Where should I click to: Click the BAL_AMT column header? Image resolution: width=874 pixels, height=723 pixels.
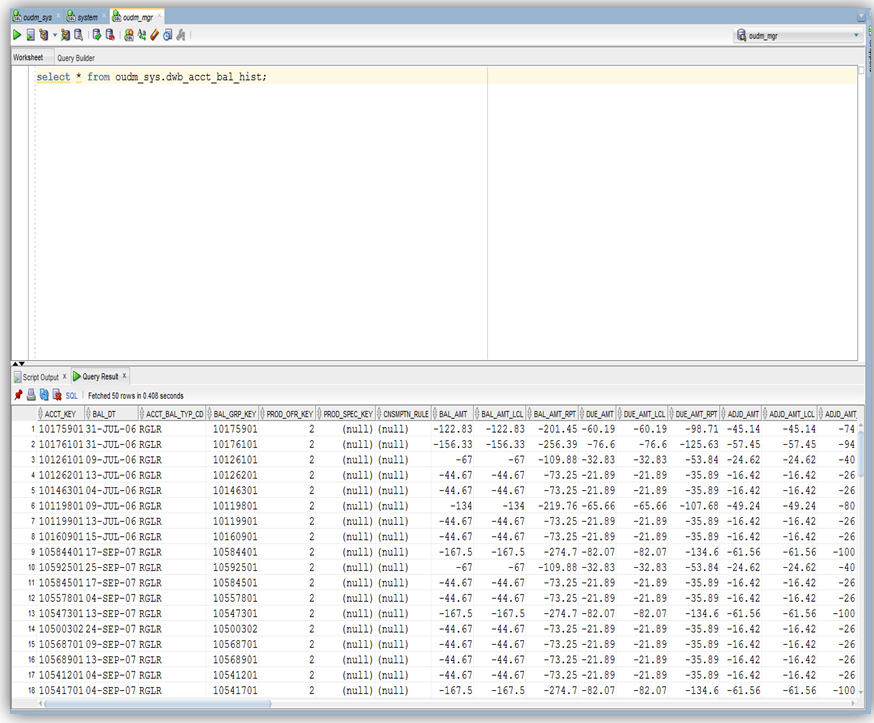click(453, 414)
